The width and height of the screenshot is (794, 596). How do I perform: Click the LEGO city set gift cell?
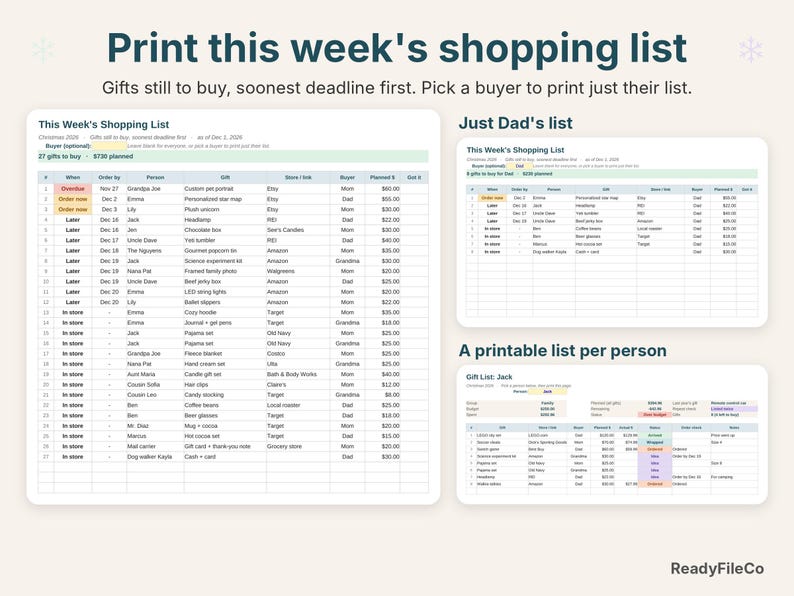pyautogui.click(x=502, y=435)
